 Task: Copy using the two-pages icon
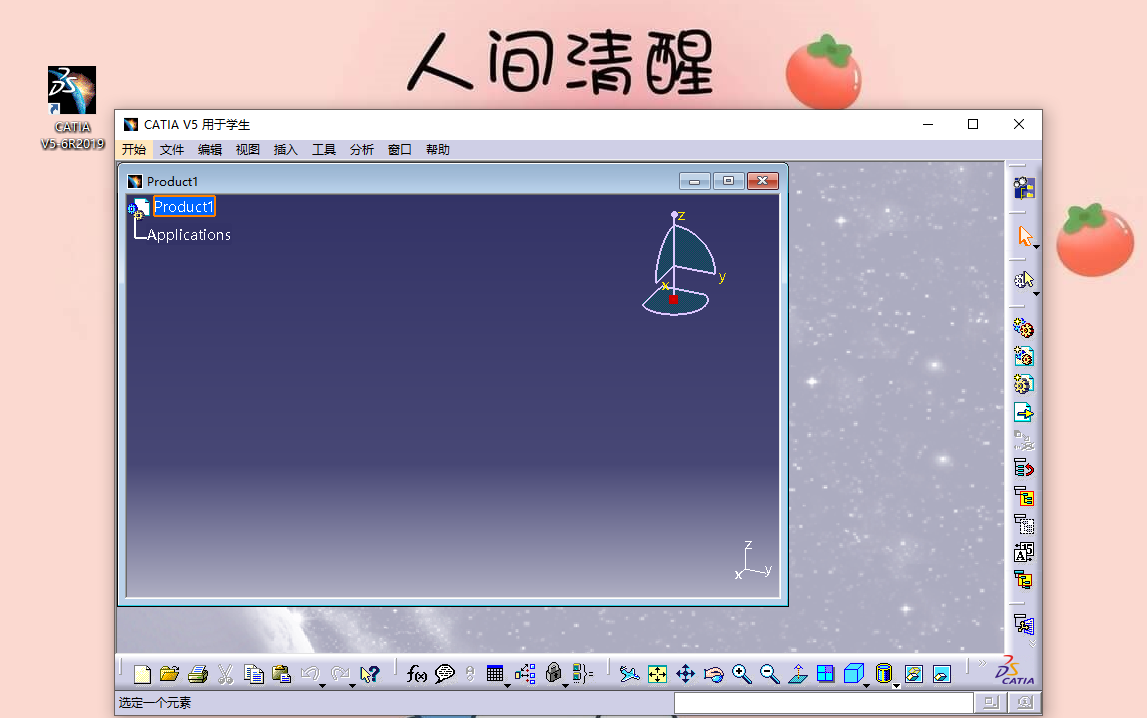tap(254, 674)
